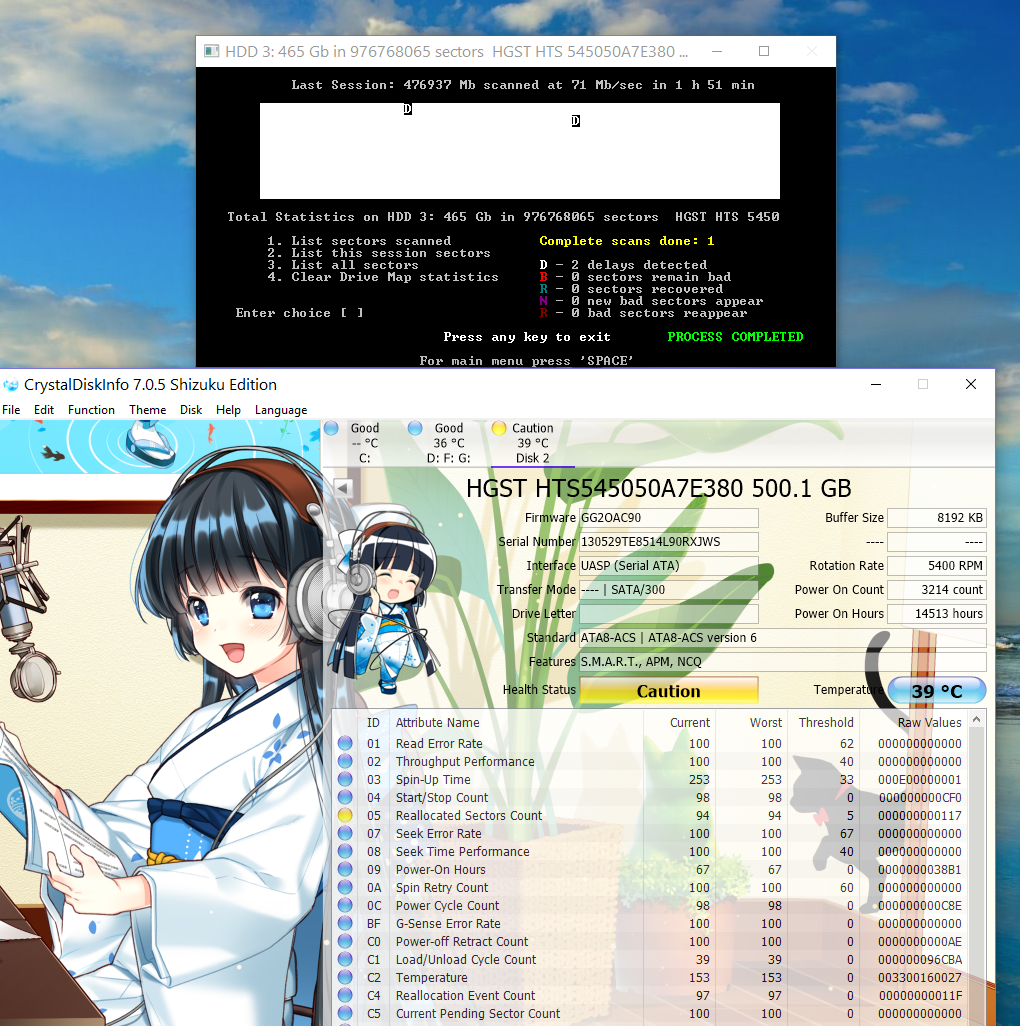Click the Rotation Rate value 5400 RPM
Screen dimensions: 1020x1026
pos(936,565)
